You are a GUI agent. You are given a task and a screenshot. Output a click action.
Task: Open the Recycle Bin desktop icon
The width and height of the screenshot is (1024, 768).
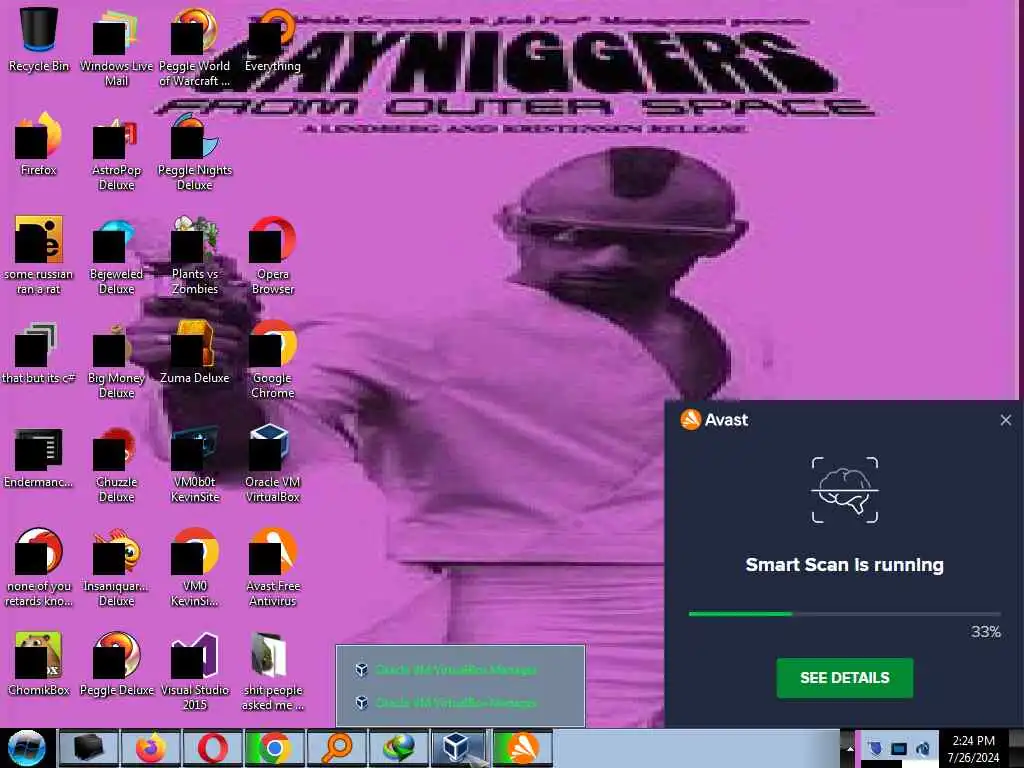(39, 39)
